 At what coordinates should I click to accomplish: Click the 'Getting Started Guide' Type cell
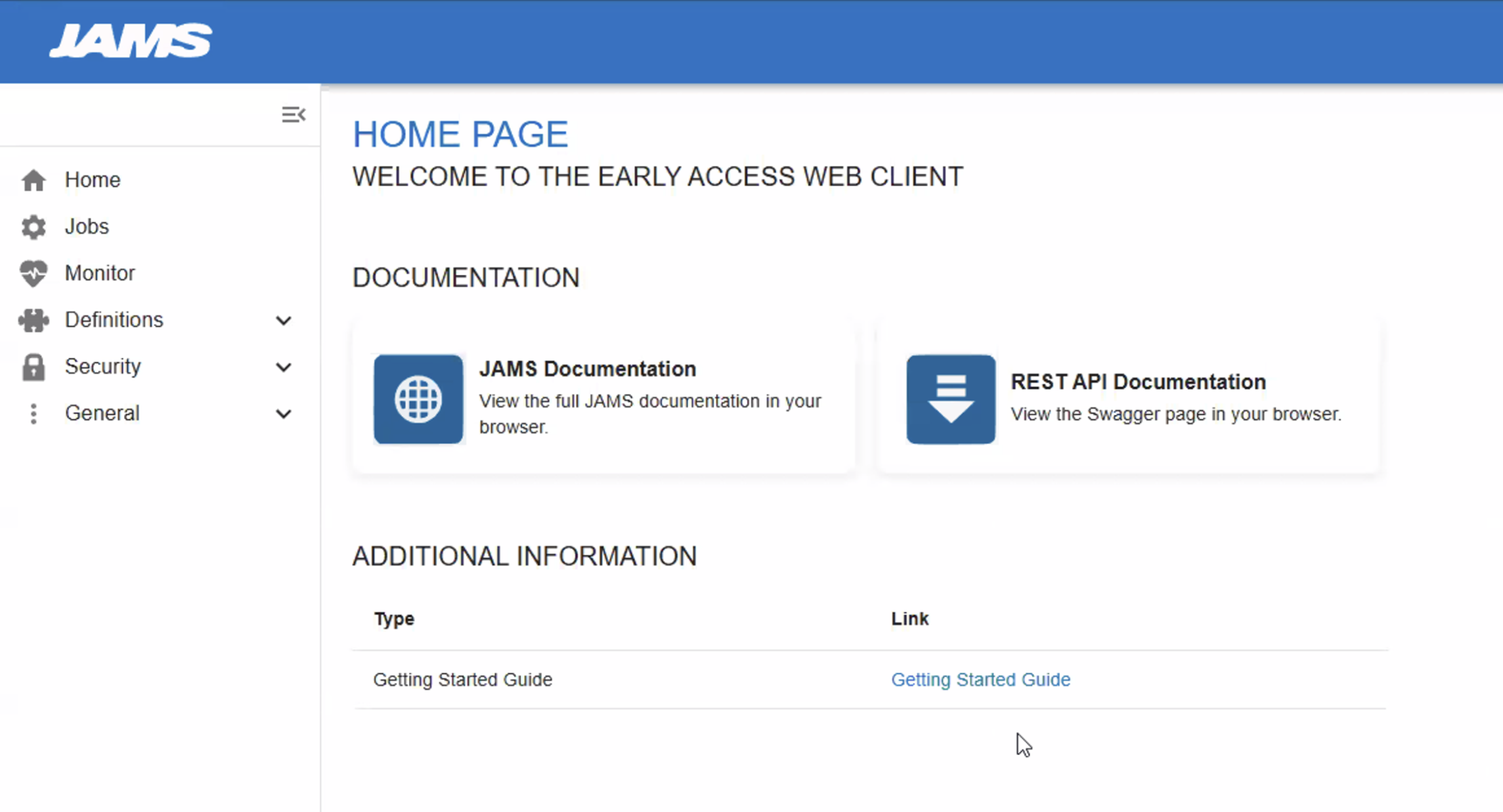(x=462, y=679)
